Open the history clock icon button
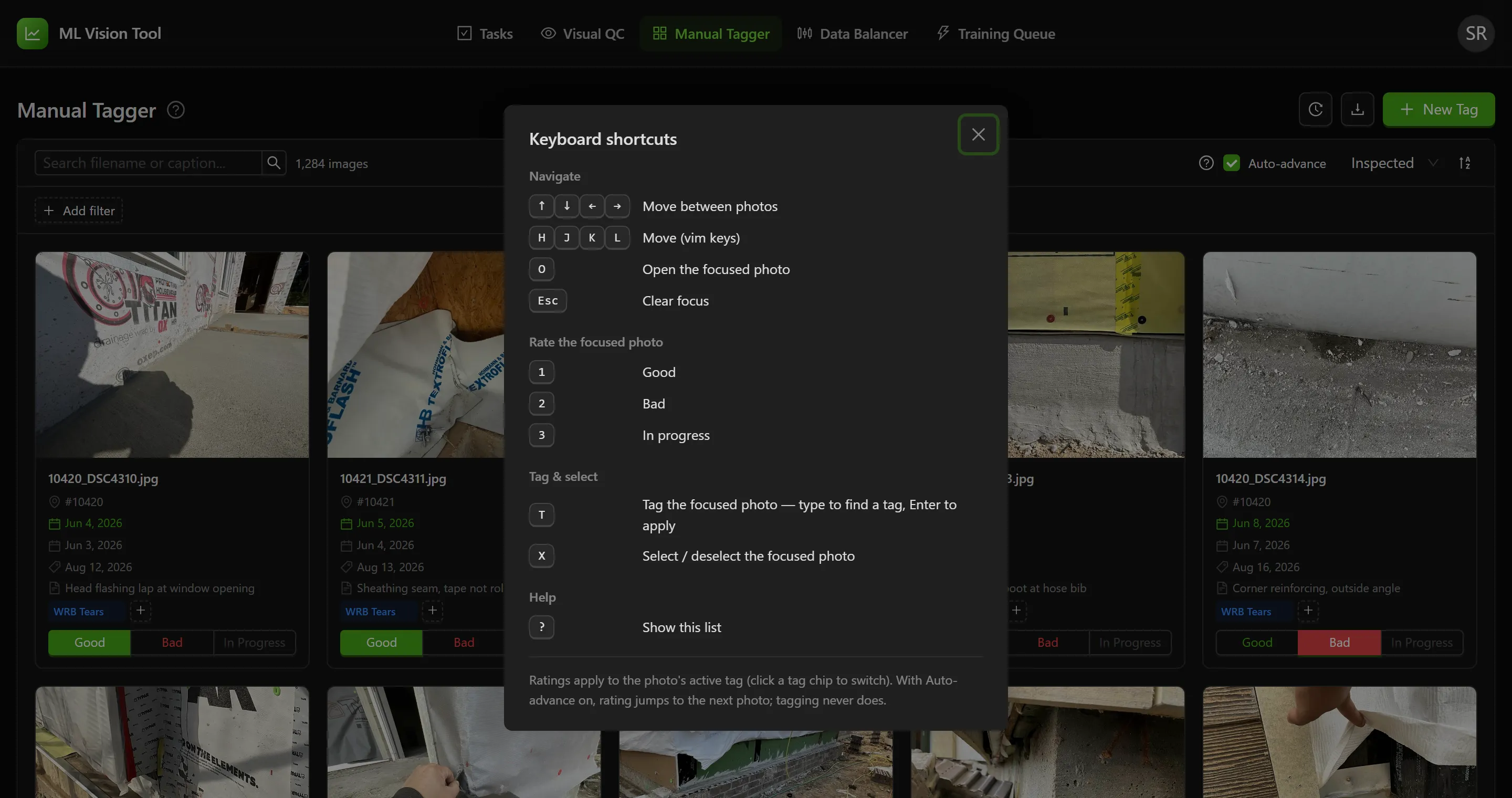 pos(1315,109)
